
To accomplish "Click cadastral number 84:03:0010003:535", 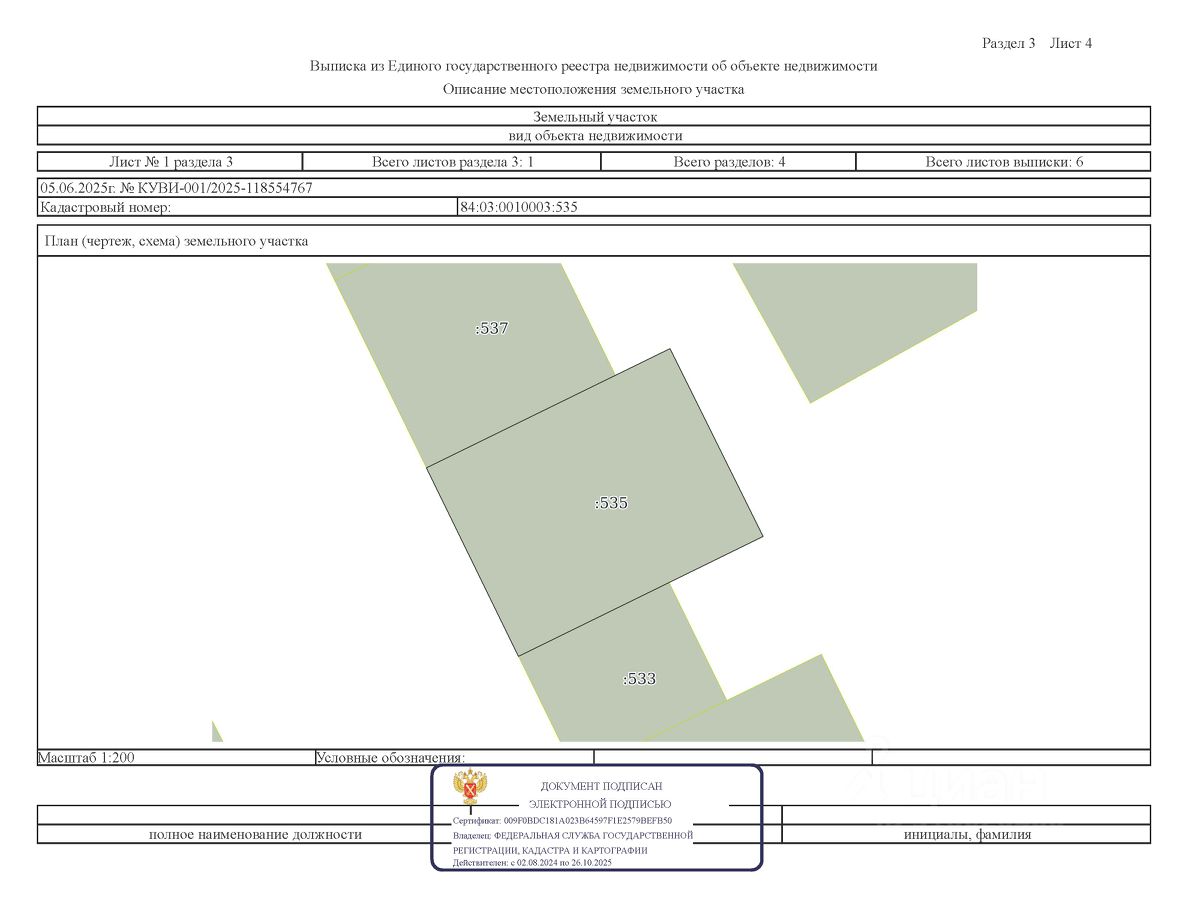I will [519, 207].
